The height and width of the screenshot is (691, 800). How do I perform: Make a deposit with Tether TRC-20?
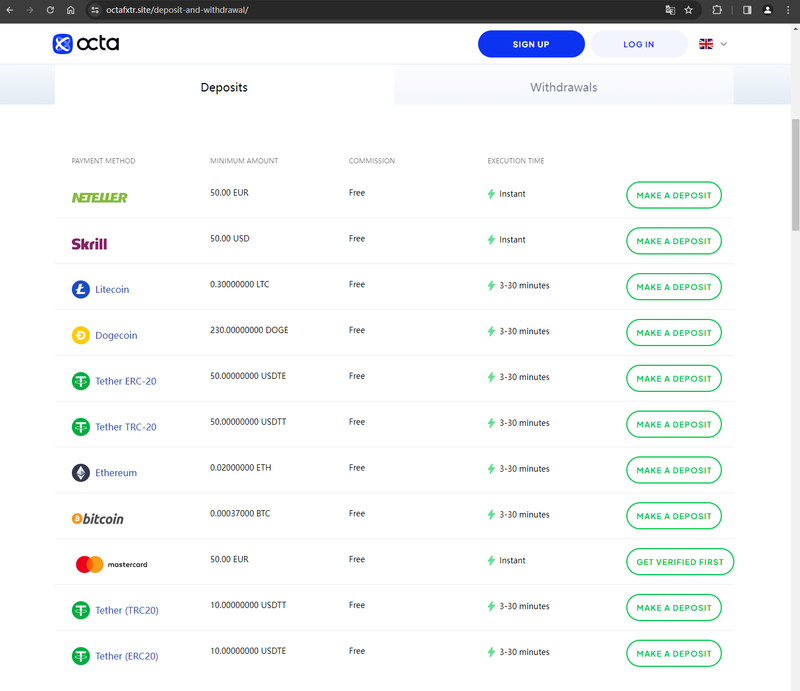673,424
